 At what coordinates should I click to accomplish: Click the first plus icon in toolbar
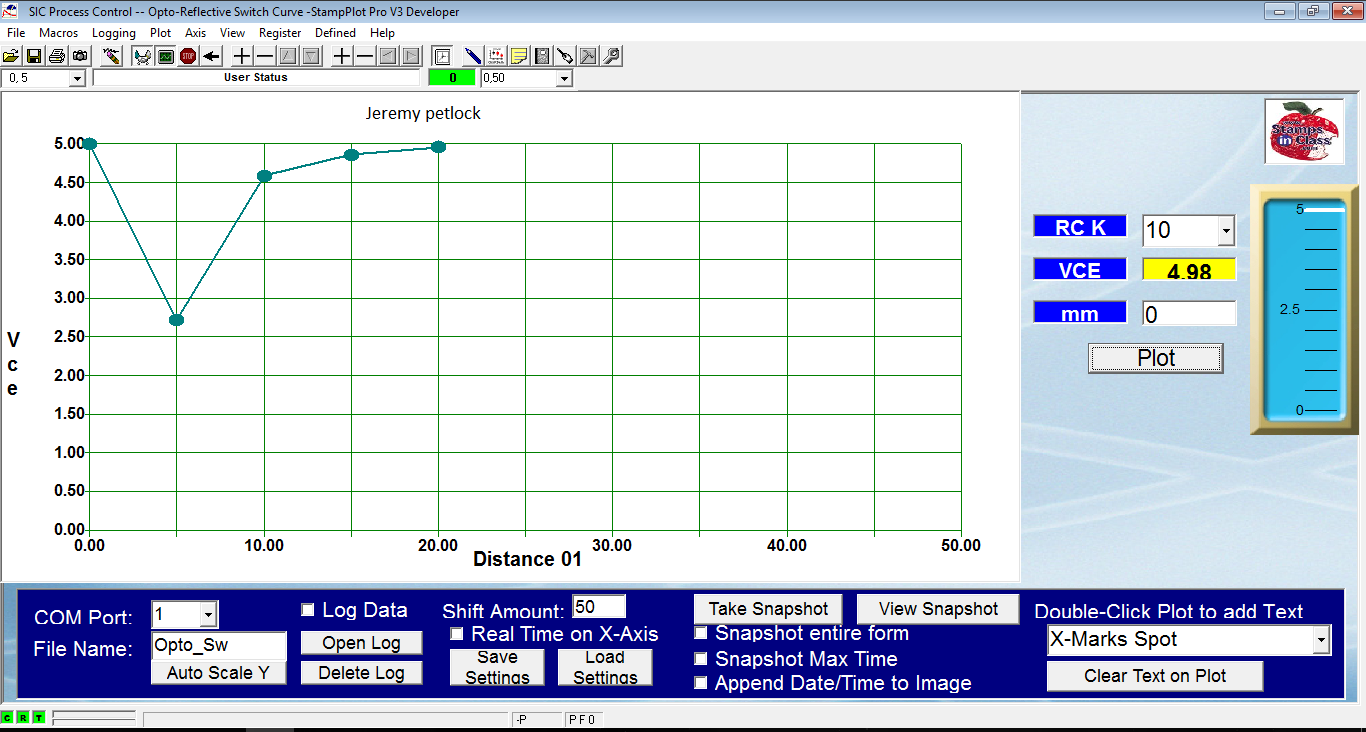pyautogui.click(x=242, y=56)
